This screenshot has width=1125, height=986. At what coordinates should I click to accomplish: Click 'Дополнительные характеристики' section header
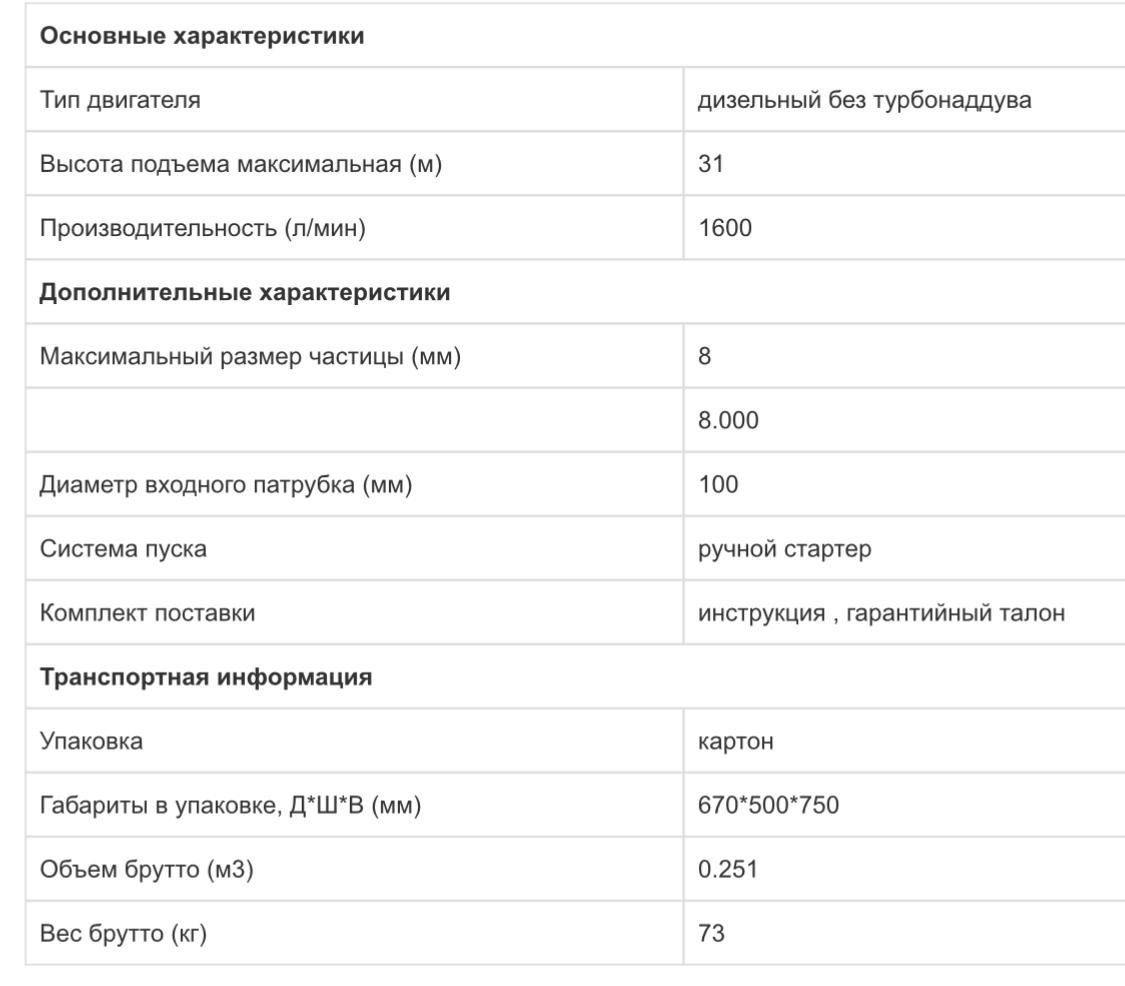coord(244,292)
